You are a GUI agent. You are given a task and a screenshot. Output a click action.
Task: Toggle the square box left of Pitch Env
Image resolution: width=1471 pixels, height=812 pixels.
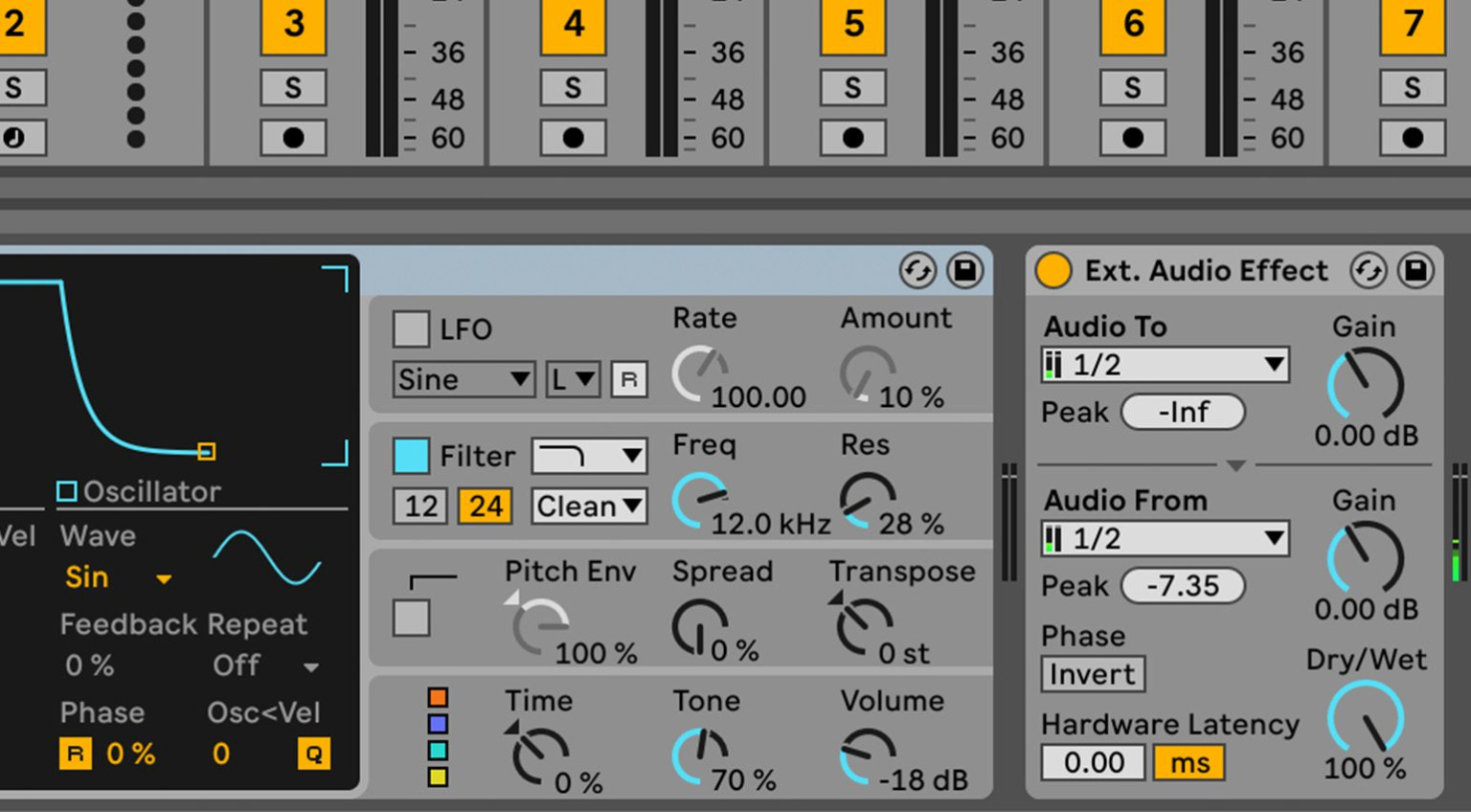point(411,618)
